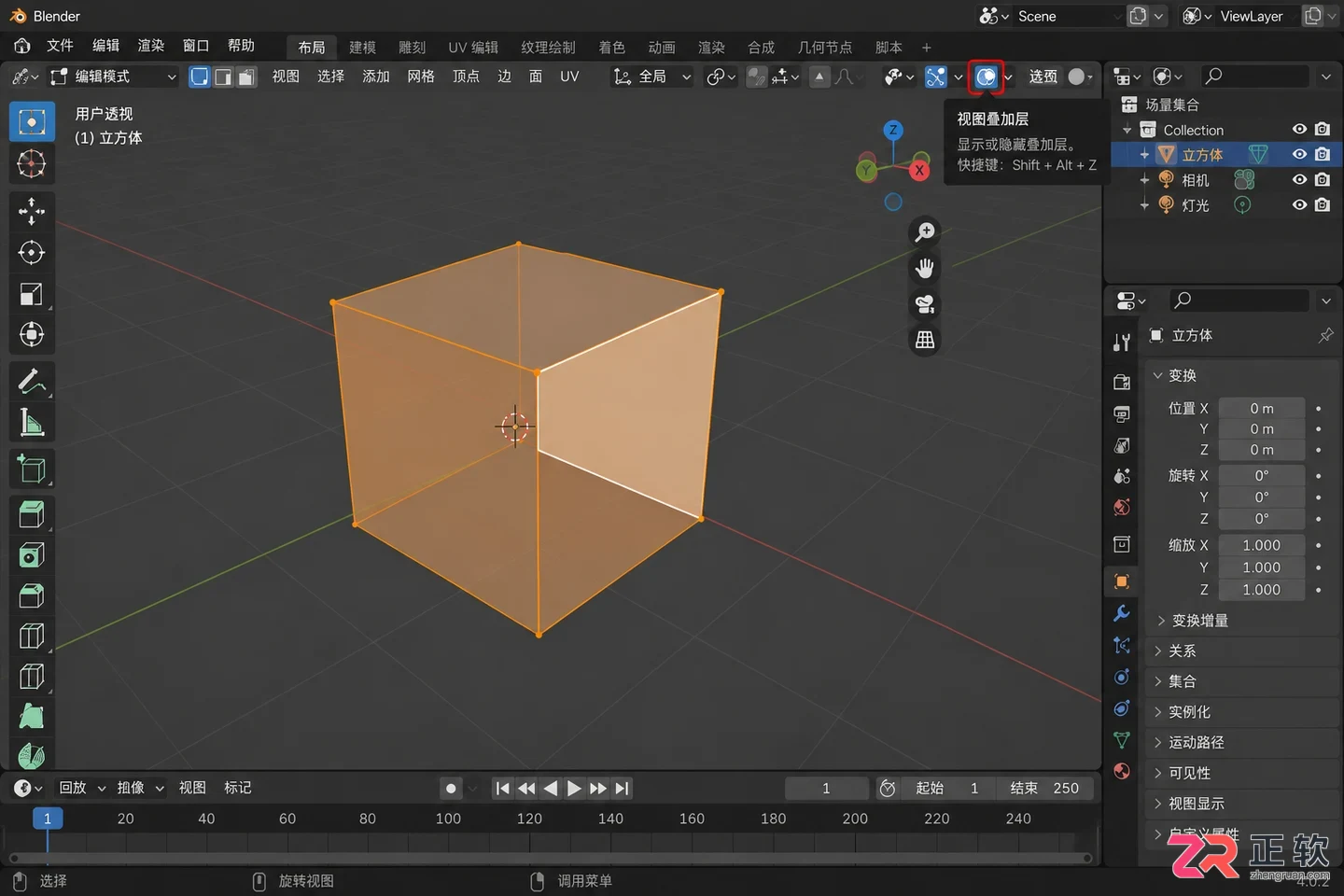This screenshot has height=896, width=1344.
Task: Open the 全局 transform orientation dropdown
Action: point(652,77)
